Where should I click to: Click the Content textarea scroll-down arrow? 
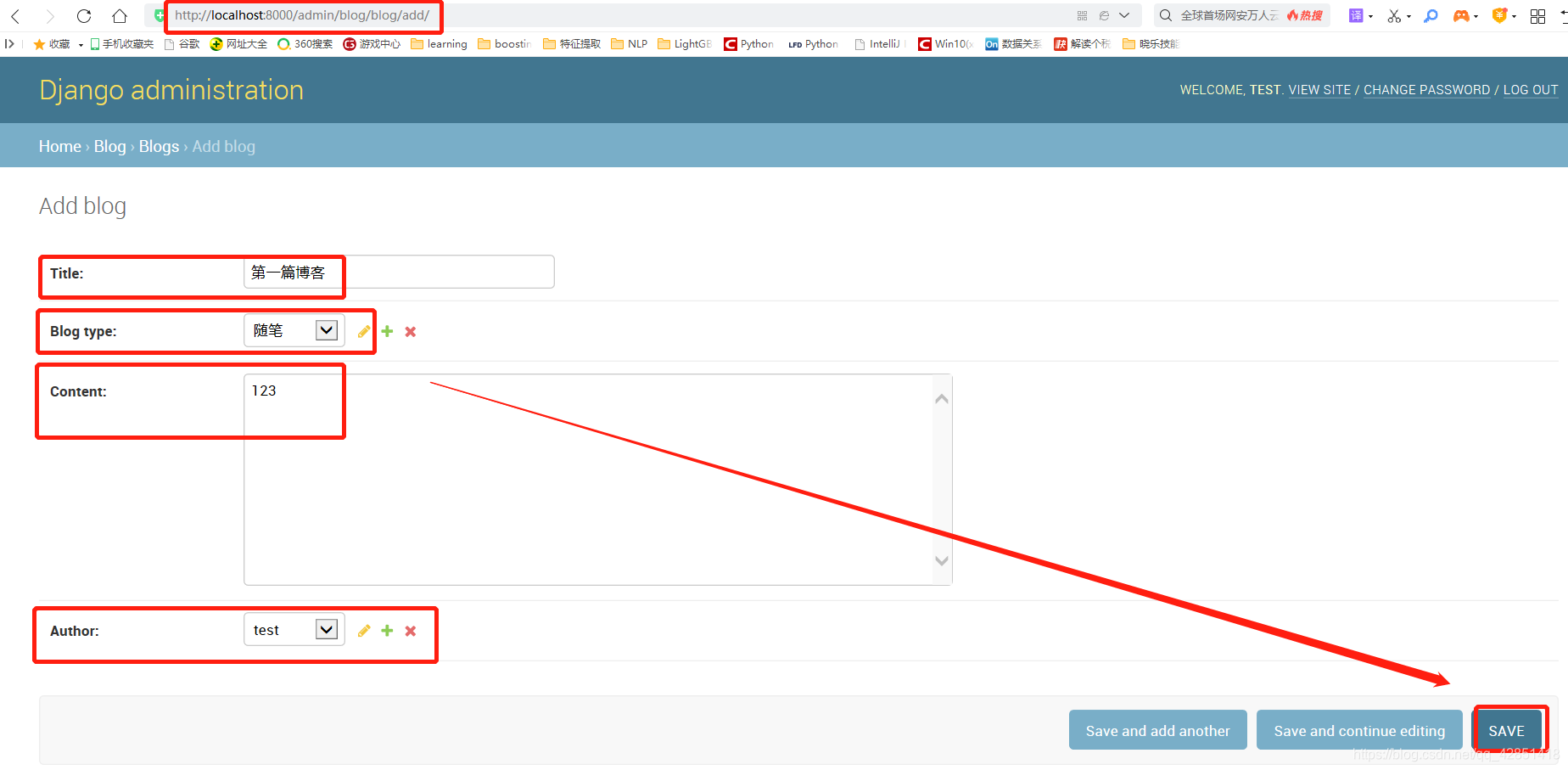click(942, 560)
